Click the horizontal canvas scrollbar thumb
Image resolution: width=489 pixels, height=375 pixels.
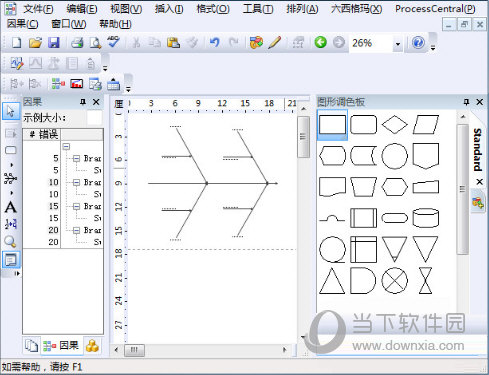134,350
